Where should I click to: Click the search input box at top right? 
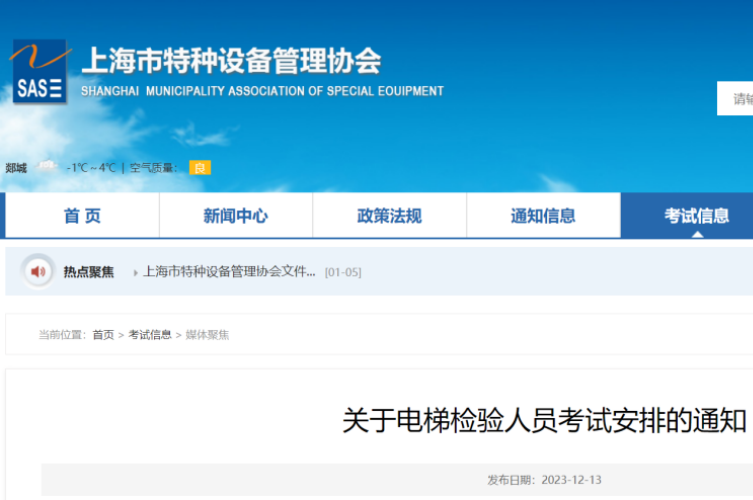736,98
